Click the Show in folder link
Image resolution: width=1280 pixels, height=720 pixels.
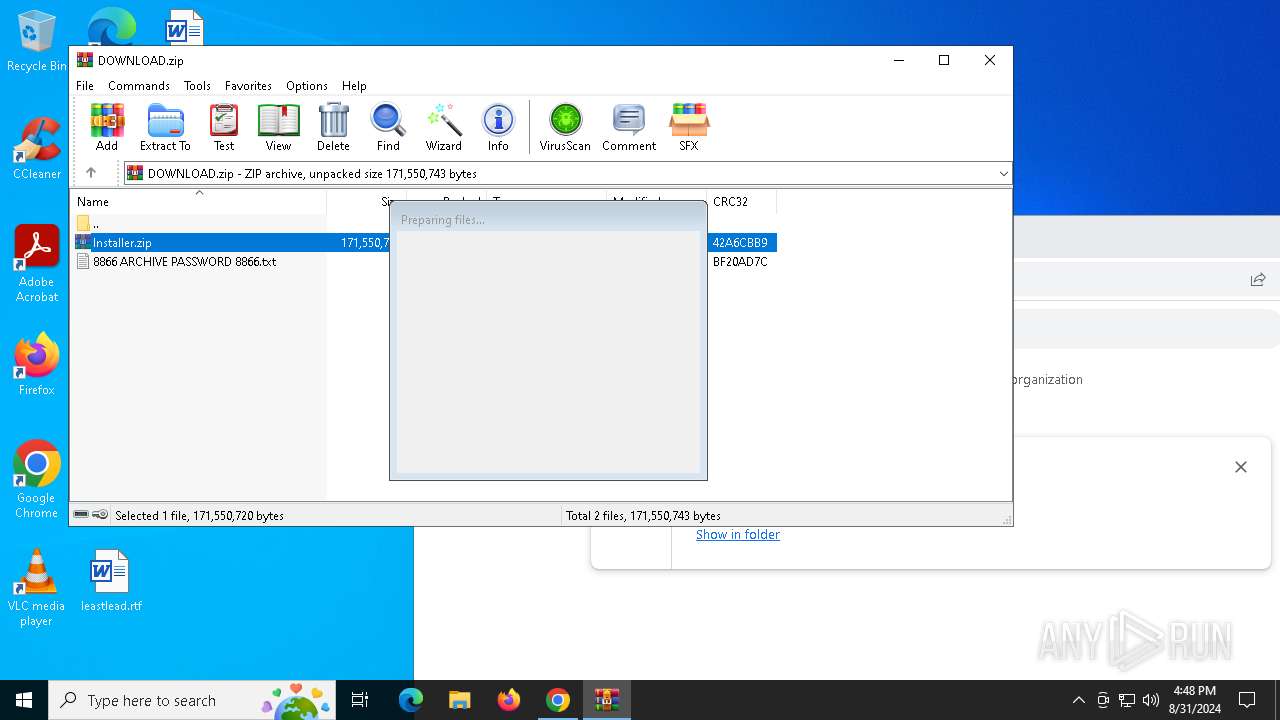coord(738,535)
